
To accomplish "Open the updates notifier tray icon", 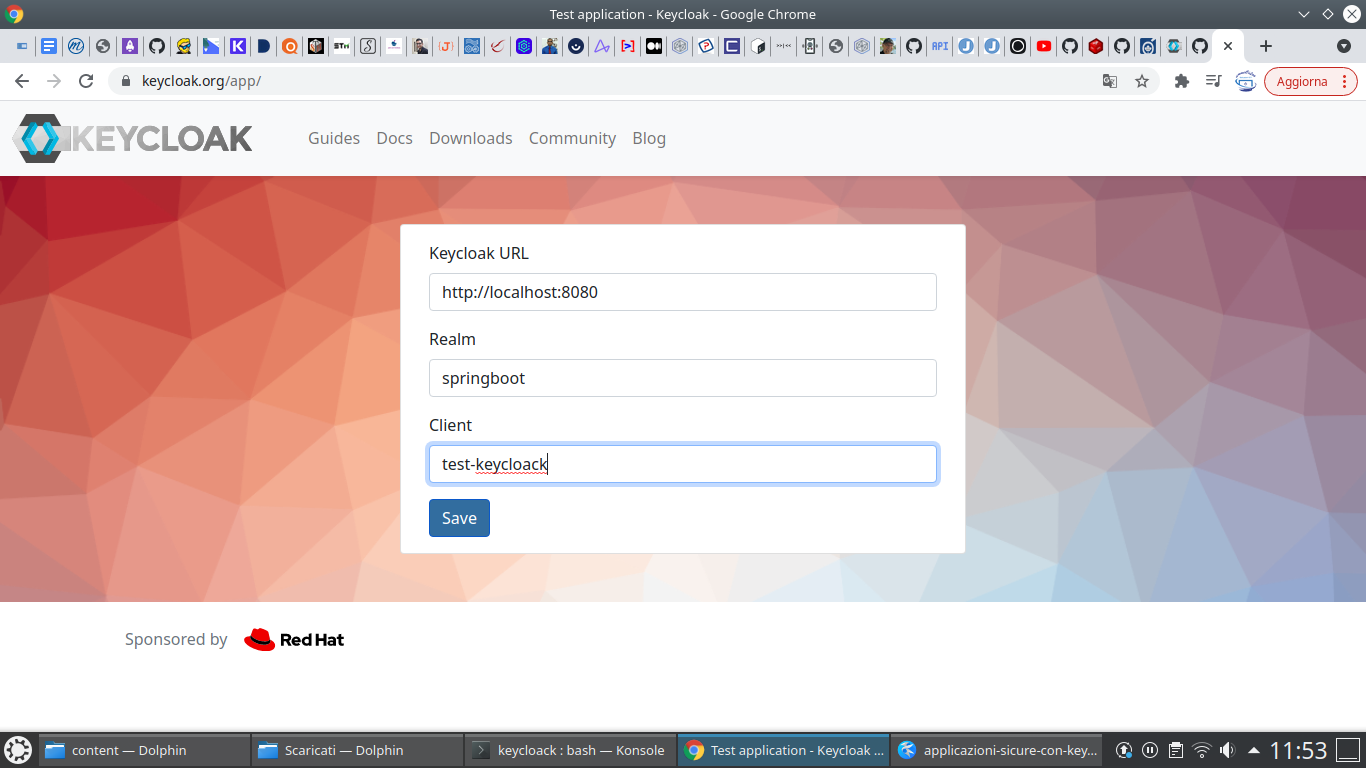I will [1124, 750].
